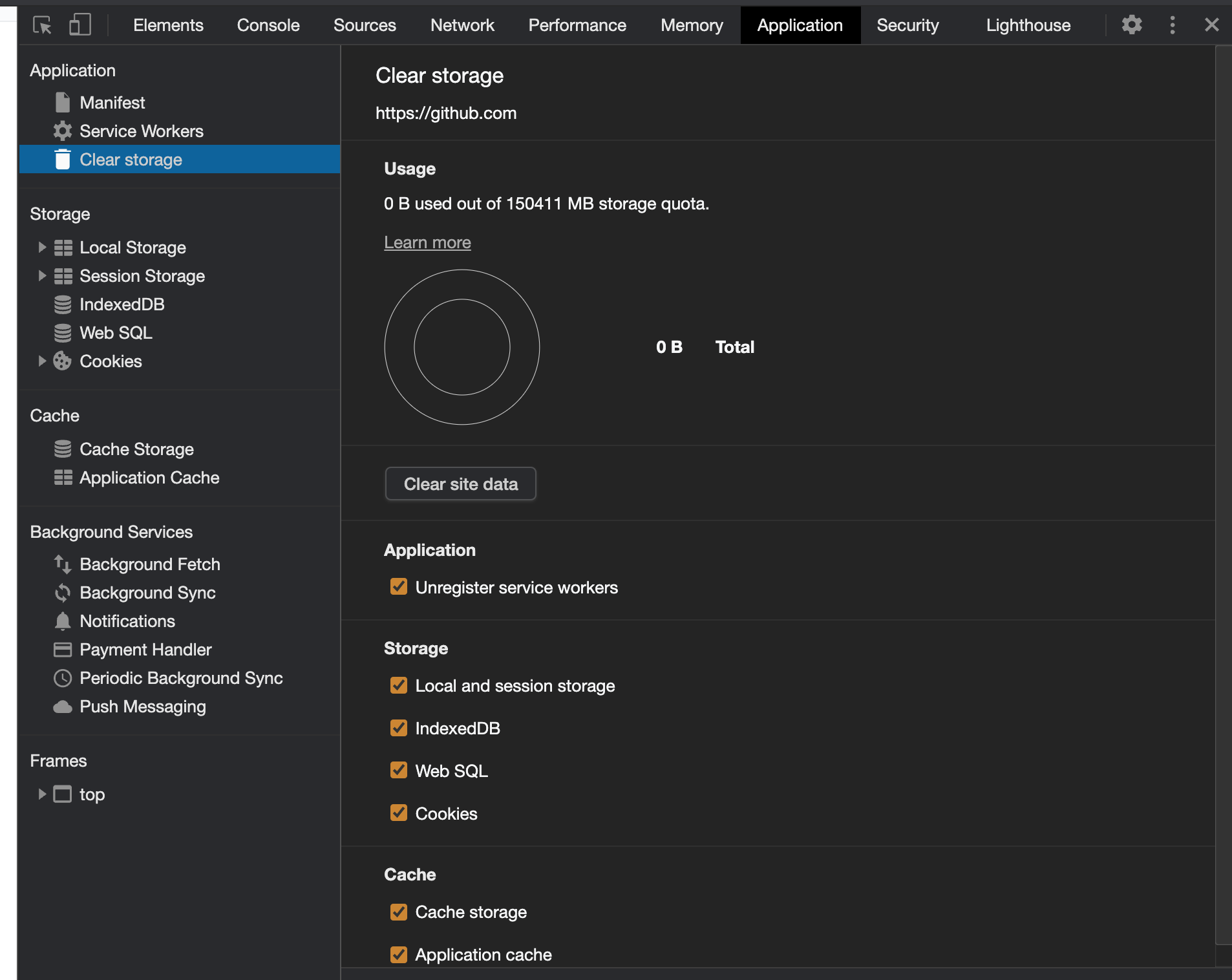Select Web SQL in the sidebar
The image size is (1232, 980).
[x=180, y=333]
